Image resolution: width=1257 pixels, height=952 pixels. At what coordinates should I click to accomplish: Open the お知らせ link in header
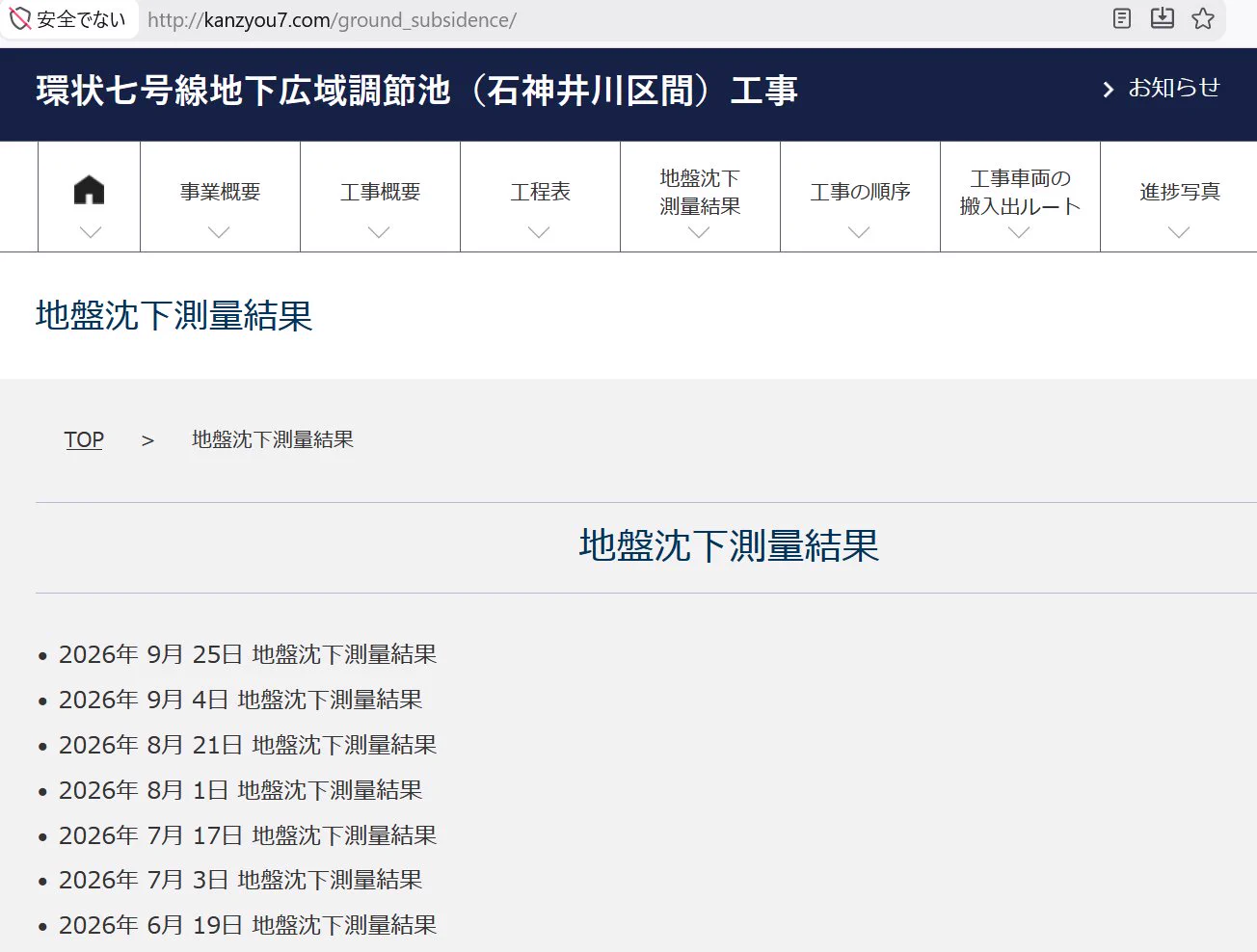pyautogui.click(x=1174, y=88)
